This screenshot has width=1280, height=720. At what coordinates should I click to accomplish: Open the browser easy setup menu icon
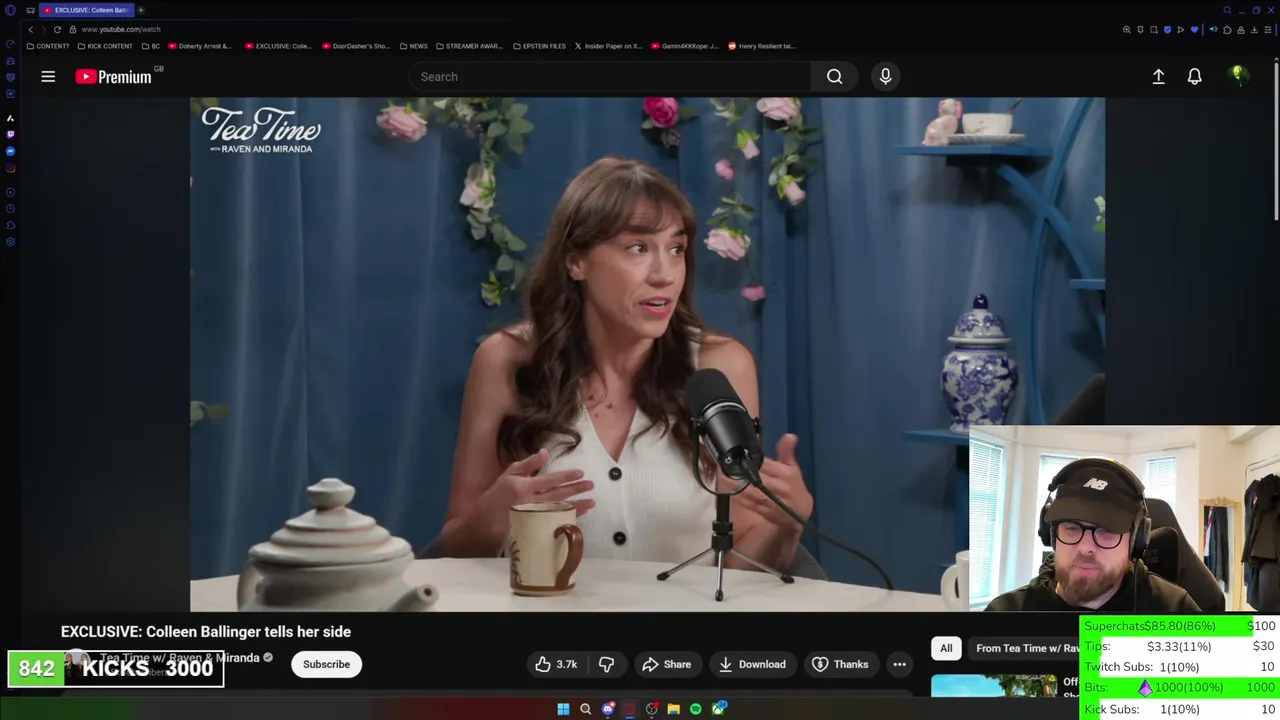tap(1268, 29)
